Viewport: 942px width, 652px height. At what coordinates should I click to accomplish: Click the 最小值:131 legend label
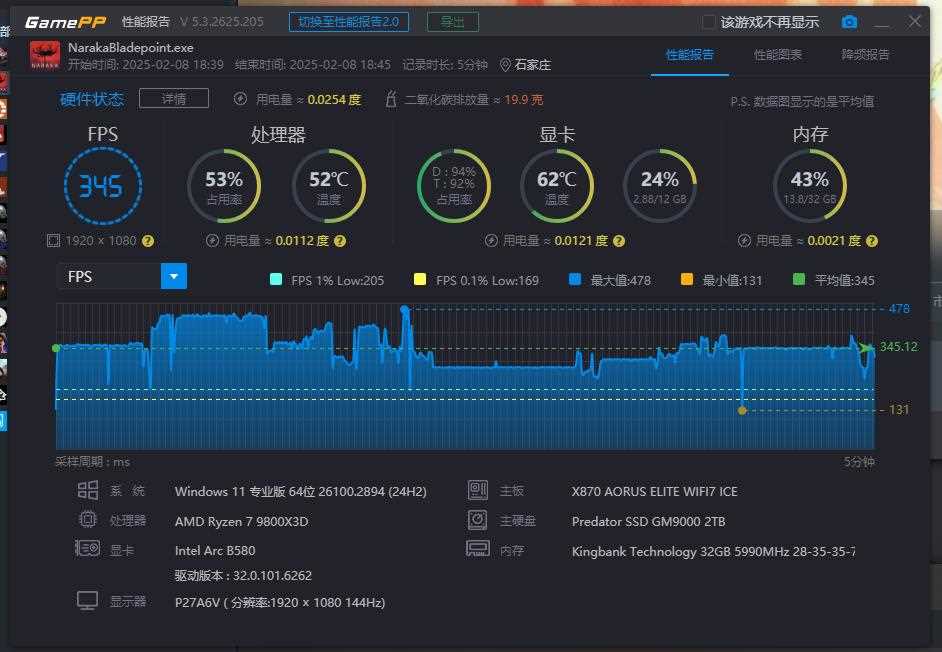click(x=732, y=280)
